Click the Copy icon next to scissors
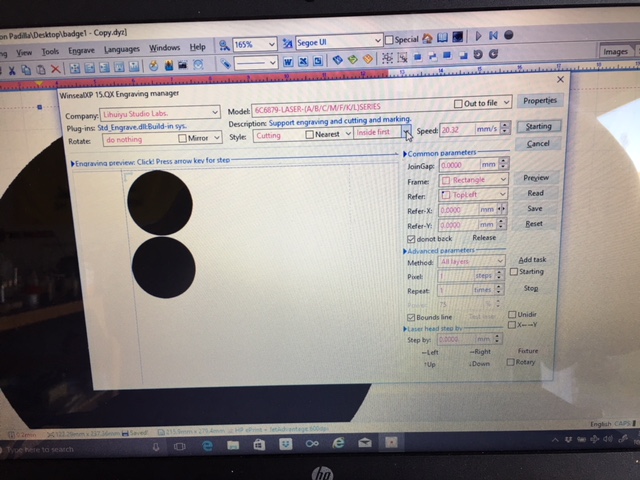640x480 pixels. coord(26,70)
